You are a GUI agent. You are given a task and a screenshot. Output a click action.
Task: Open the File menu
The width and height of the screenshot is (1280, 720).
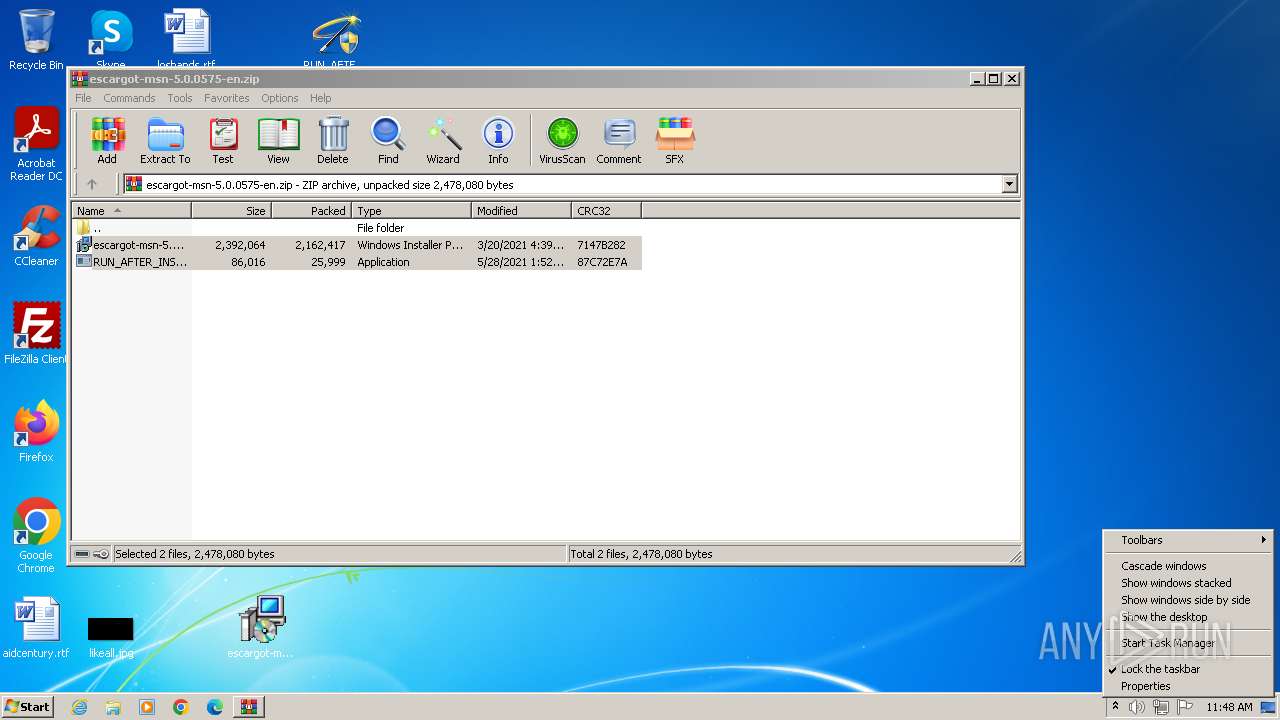pos(83,98)
